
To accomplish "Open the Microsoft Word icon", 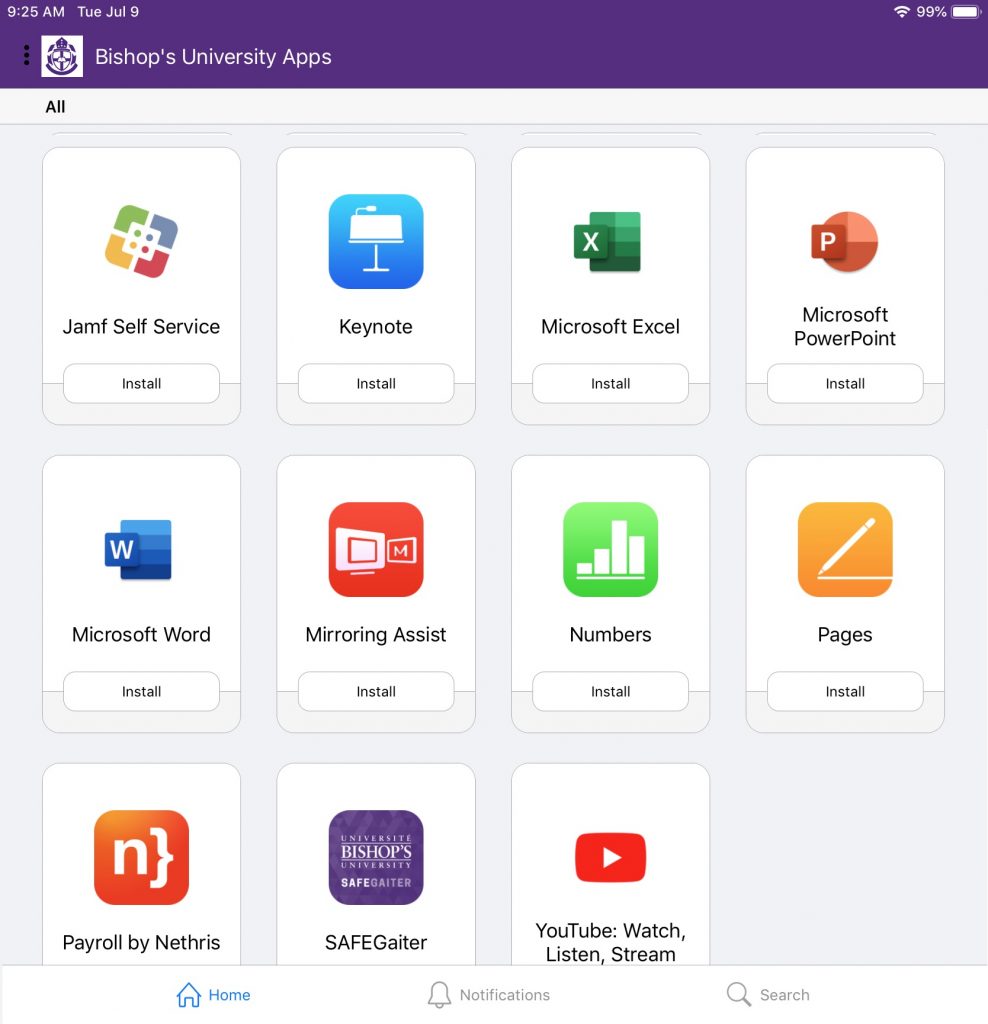I will [141, 549].
